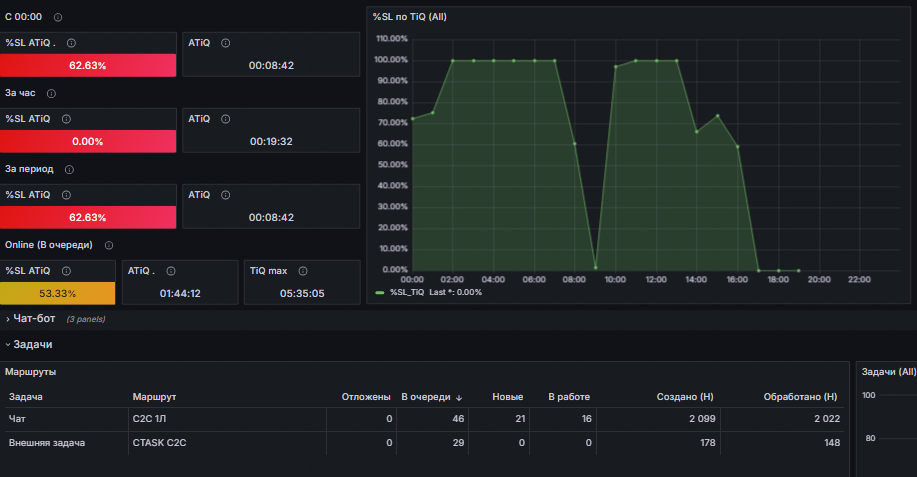Click the 53.33% yellow stat value
The image size is (917, 477).
pyautogui.click(x=57, y=293)
